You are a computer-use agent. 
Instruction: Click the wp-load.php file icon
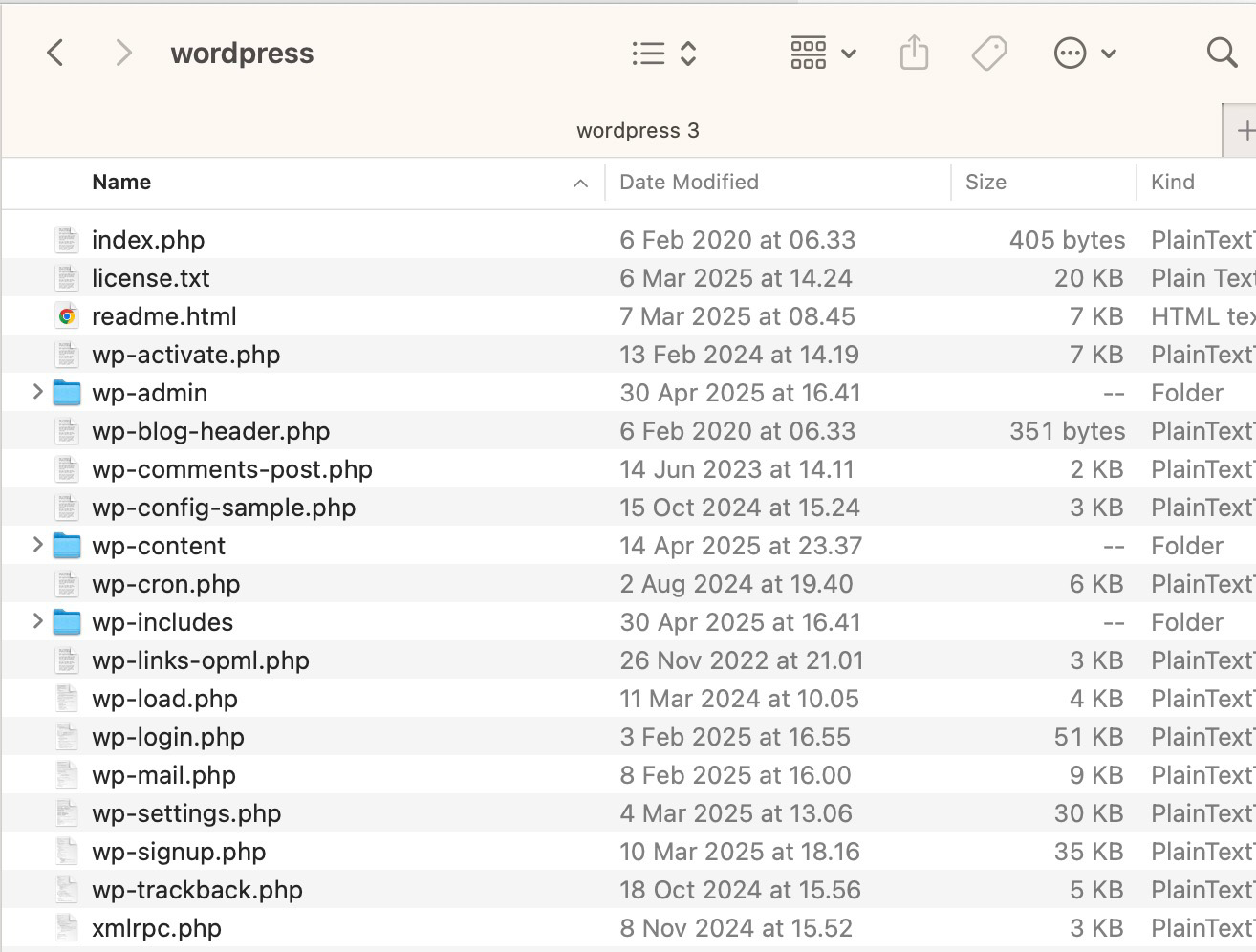(67, 699)
